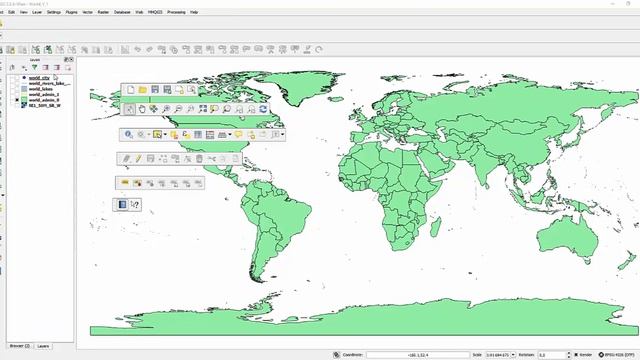Click the Text Annotation icon

point(276,135)
